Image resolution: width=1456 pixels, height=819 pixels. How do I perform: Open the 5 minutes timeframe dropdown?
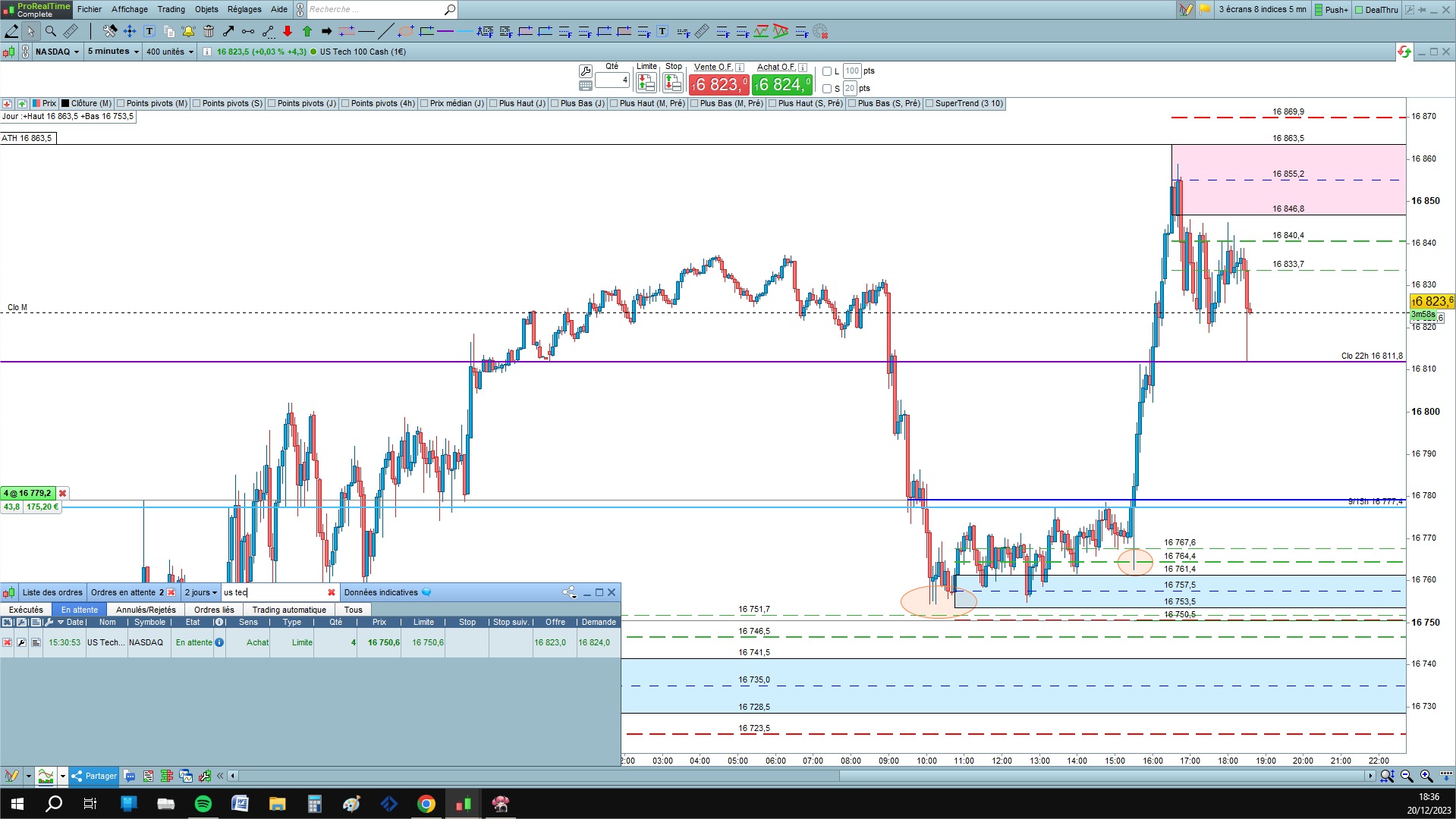pos(113,52)
